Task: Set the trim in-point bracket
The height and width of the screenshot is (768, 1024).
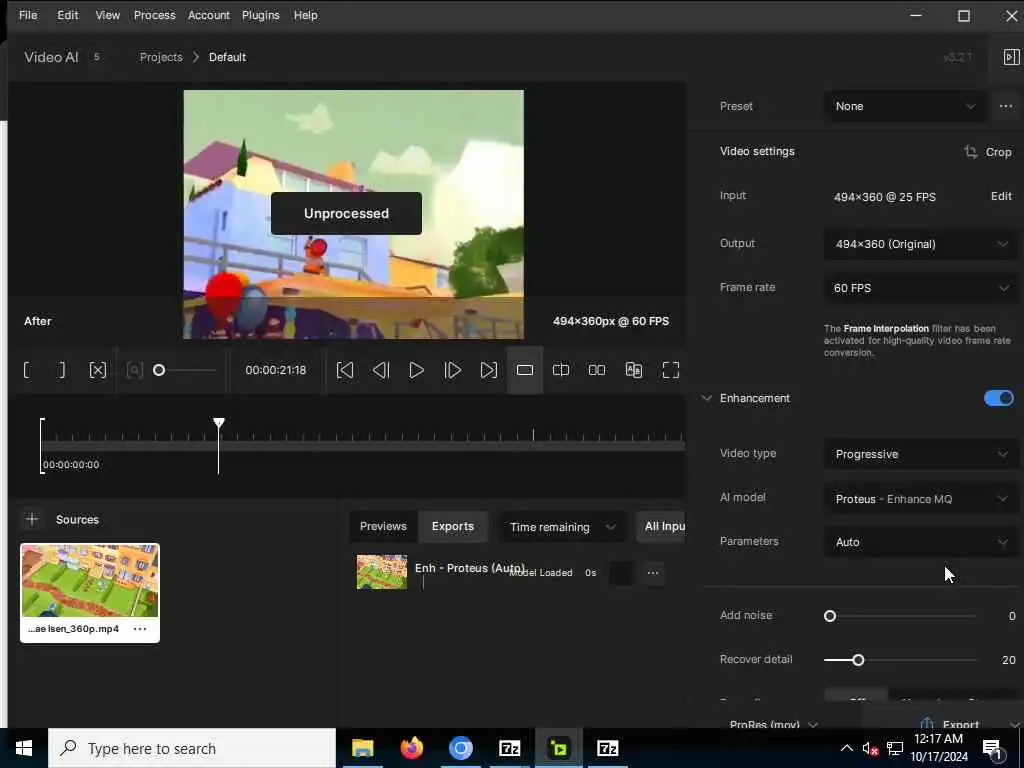Action: pos(27,370)
